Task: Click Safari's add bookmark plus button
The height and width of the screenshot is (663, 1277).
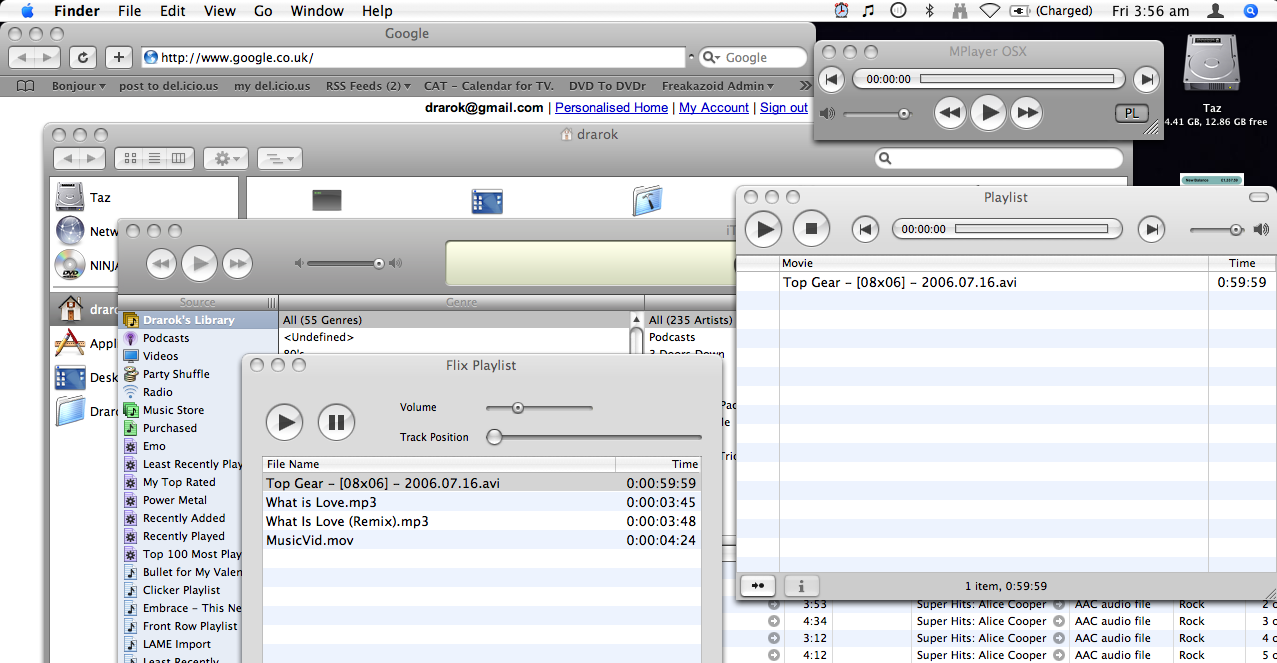Action: [x=118, y=57]
